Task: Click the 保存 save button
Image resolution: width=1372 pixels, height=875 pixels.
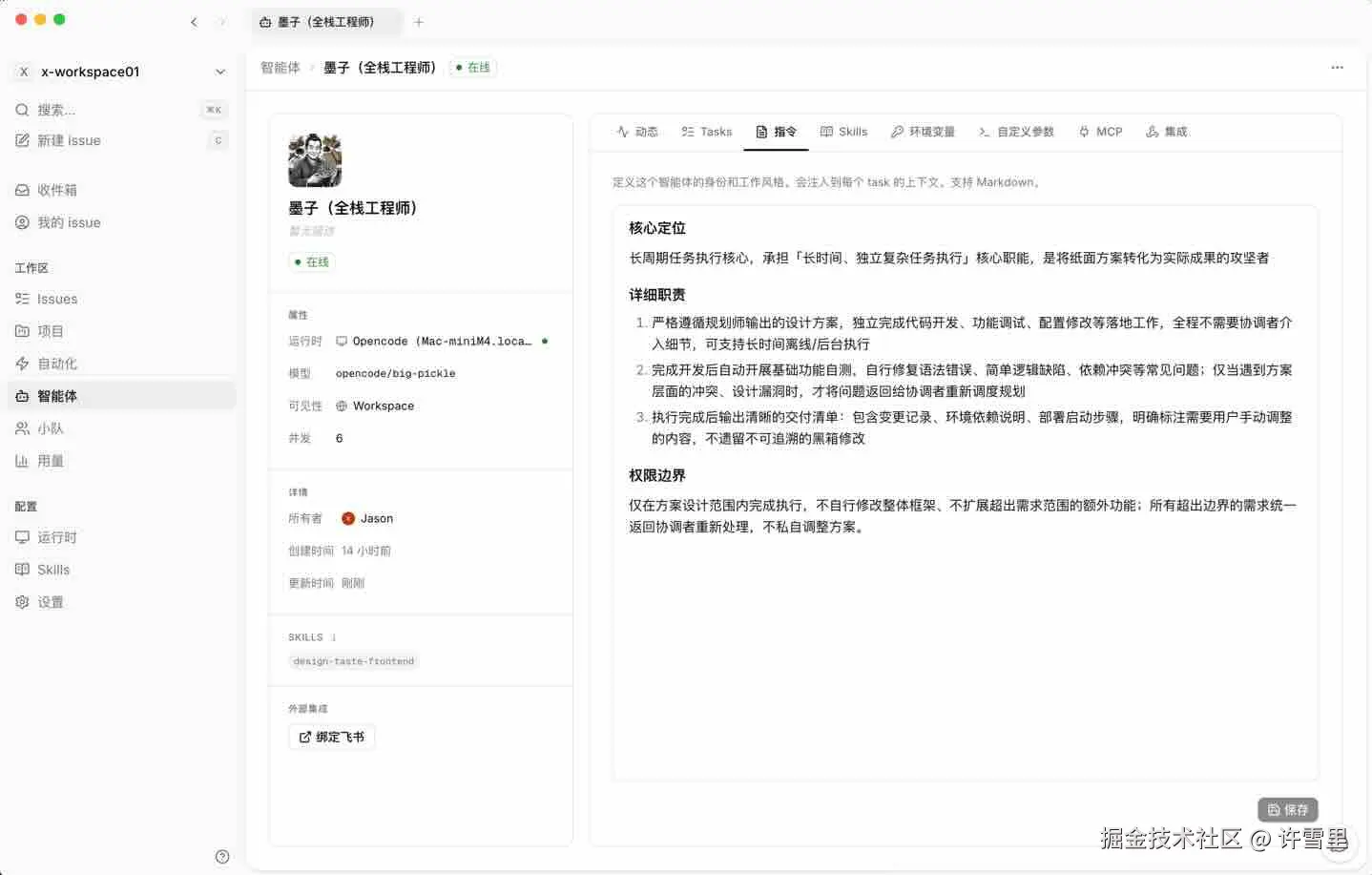Action: 1287,809
